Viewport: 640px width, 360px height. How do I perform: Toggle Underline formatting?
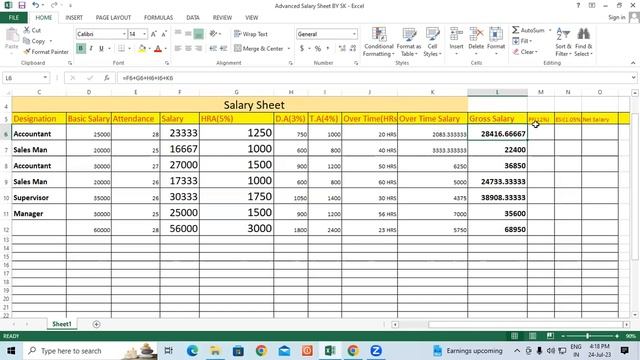pyautogui.click(x=101, y=49)
